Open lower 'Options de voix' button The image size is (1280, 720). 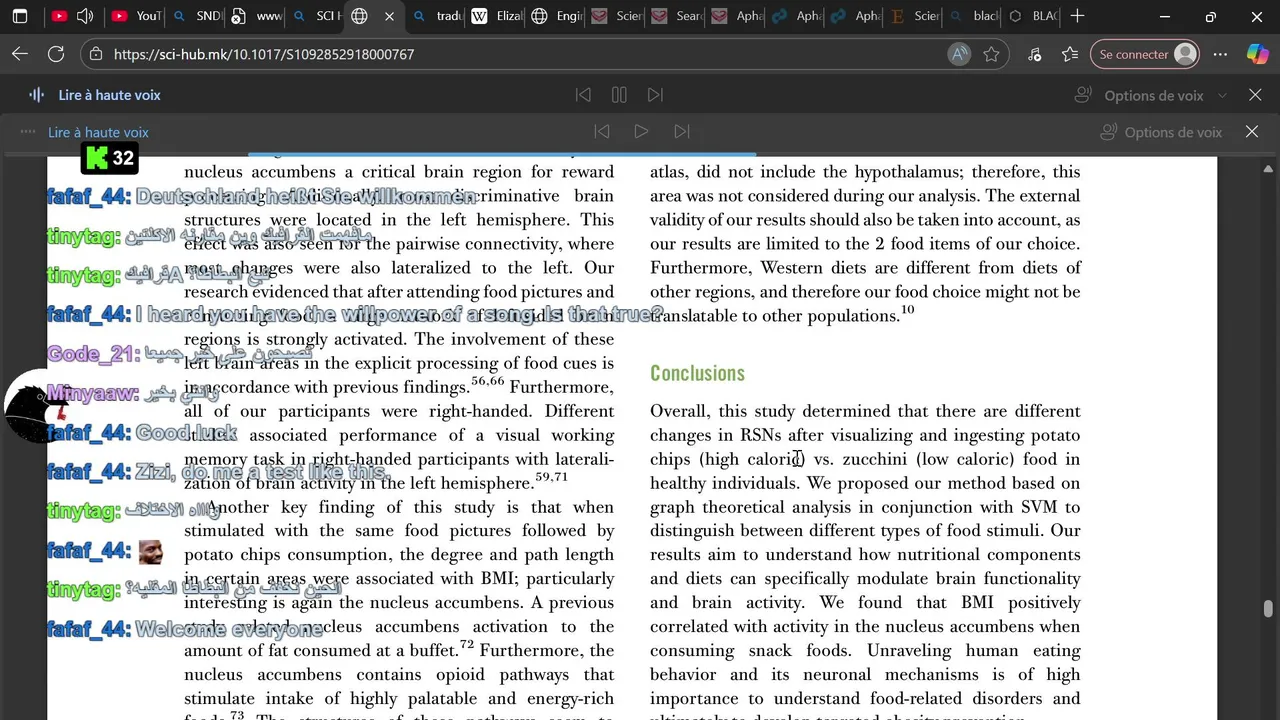[x=1161, y=132]
